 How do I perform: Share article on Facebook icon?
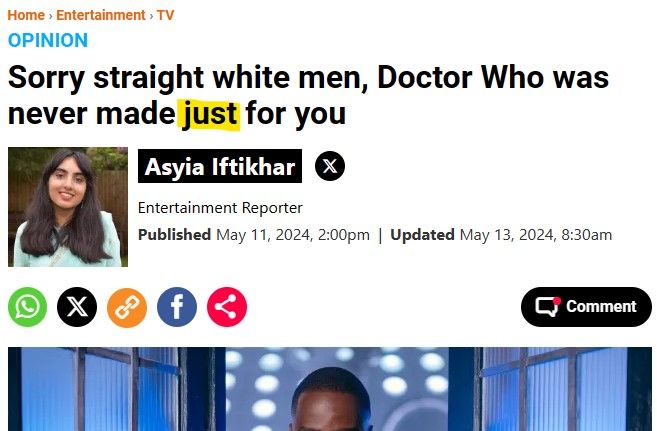pyautogui.click(x=177, y=307)
